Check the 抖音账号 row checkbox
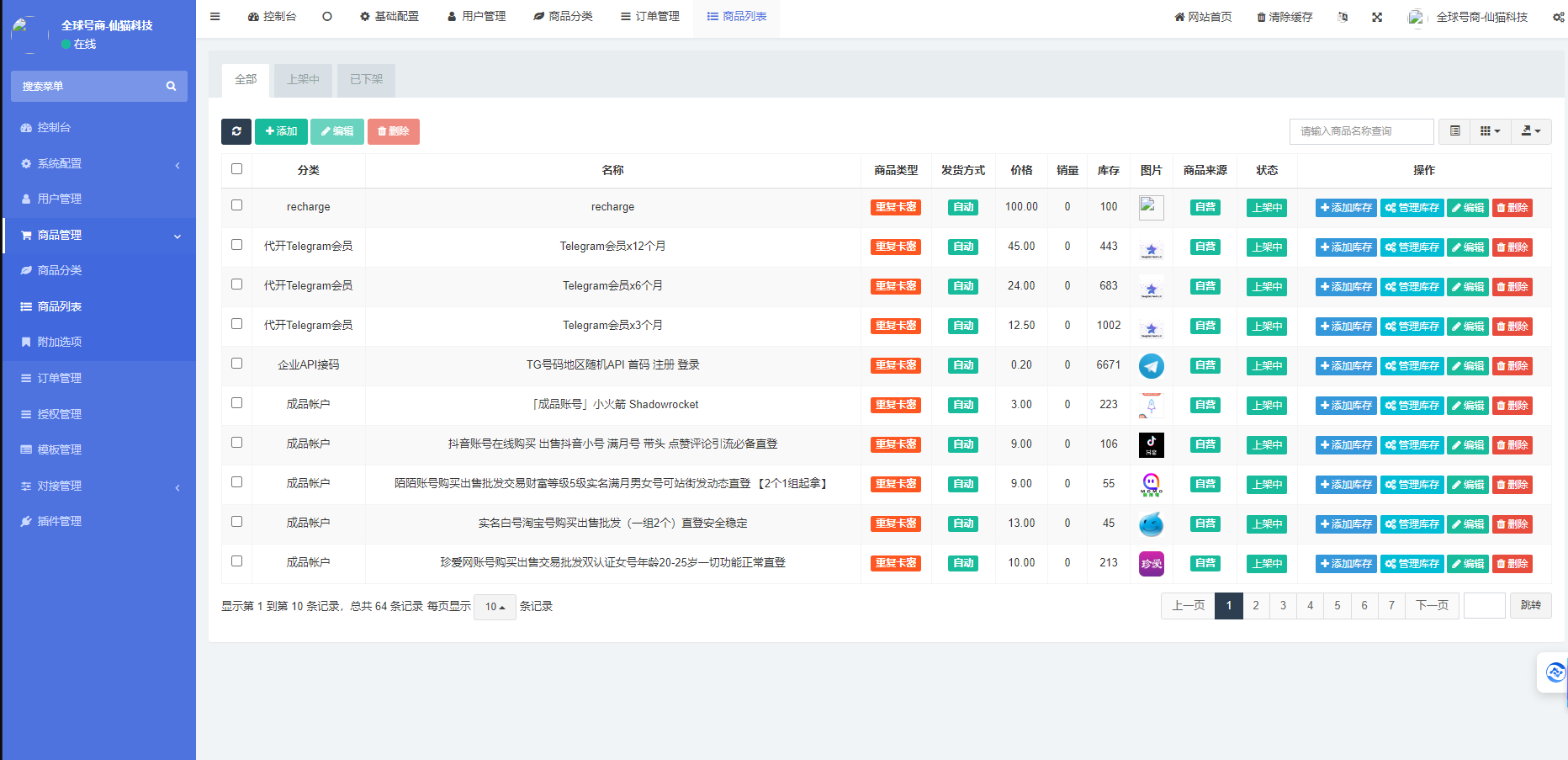 point(236,443)
